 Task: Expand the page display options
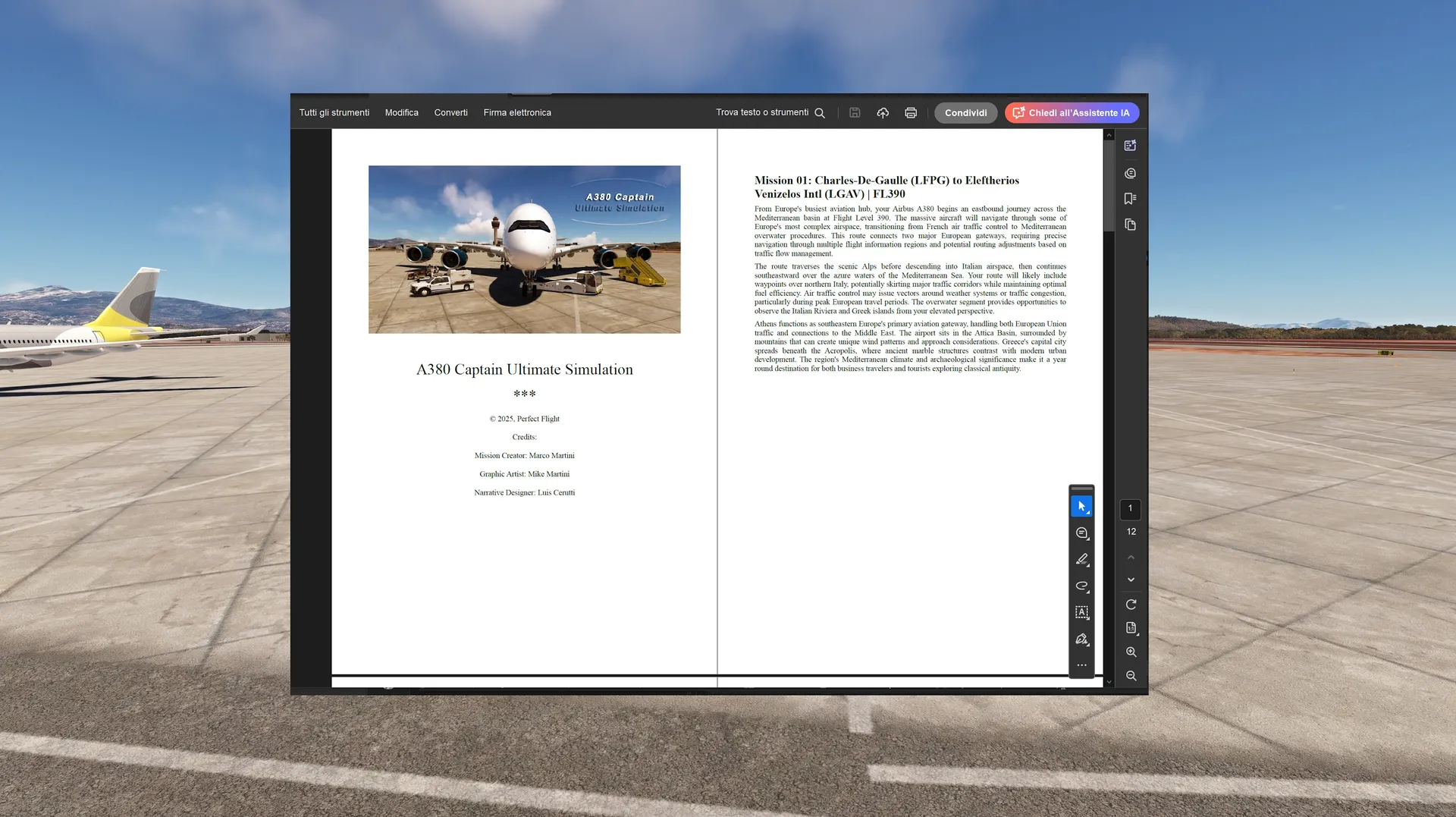coord(1131,628)
